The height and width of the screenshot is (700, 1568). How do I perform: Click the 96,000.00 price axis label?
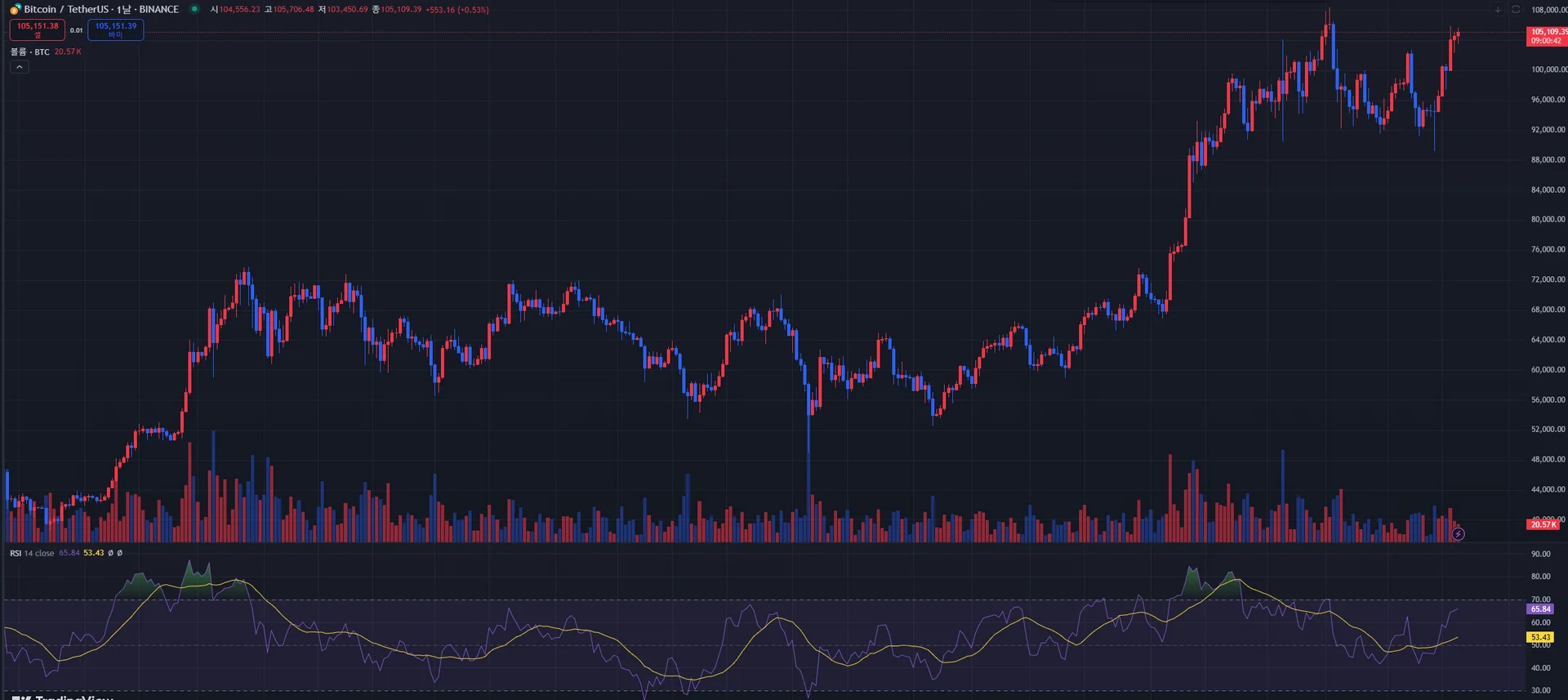pos(1548,100)
